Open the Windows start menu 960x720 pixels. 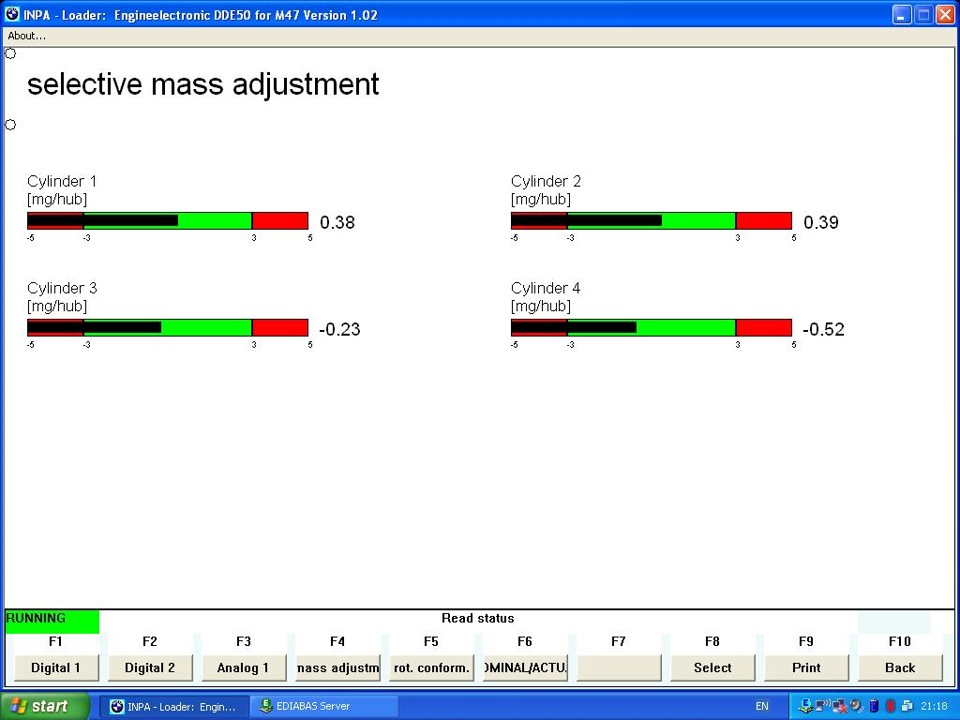point(43,706)
